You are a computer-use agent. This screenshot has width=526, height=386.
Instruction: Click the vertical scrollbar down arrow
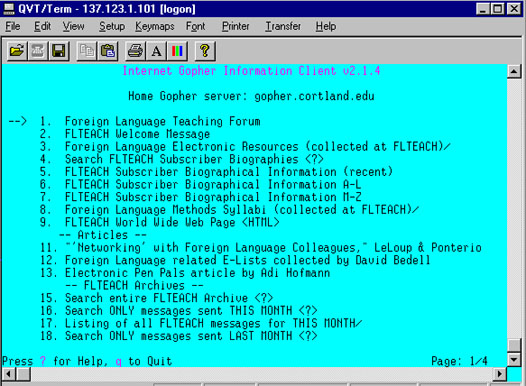pos(514,360)
